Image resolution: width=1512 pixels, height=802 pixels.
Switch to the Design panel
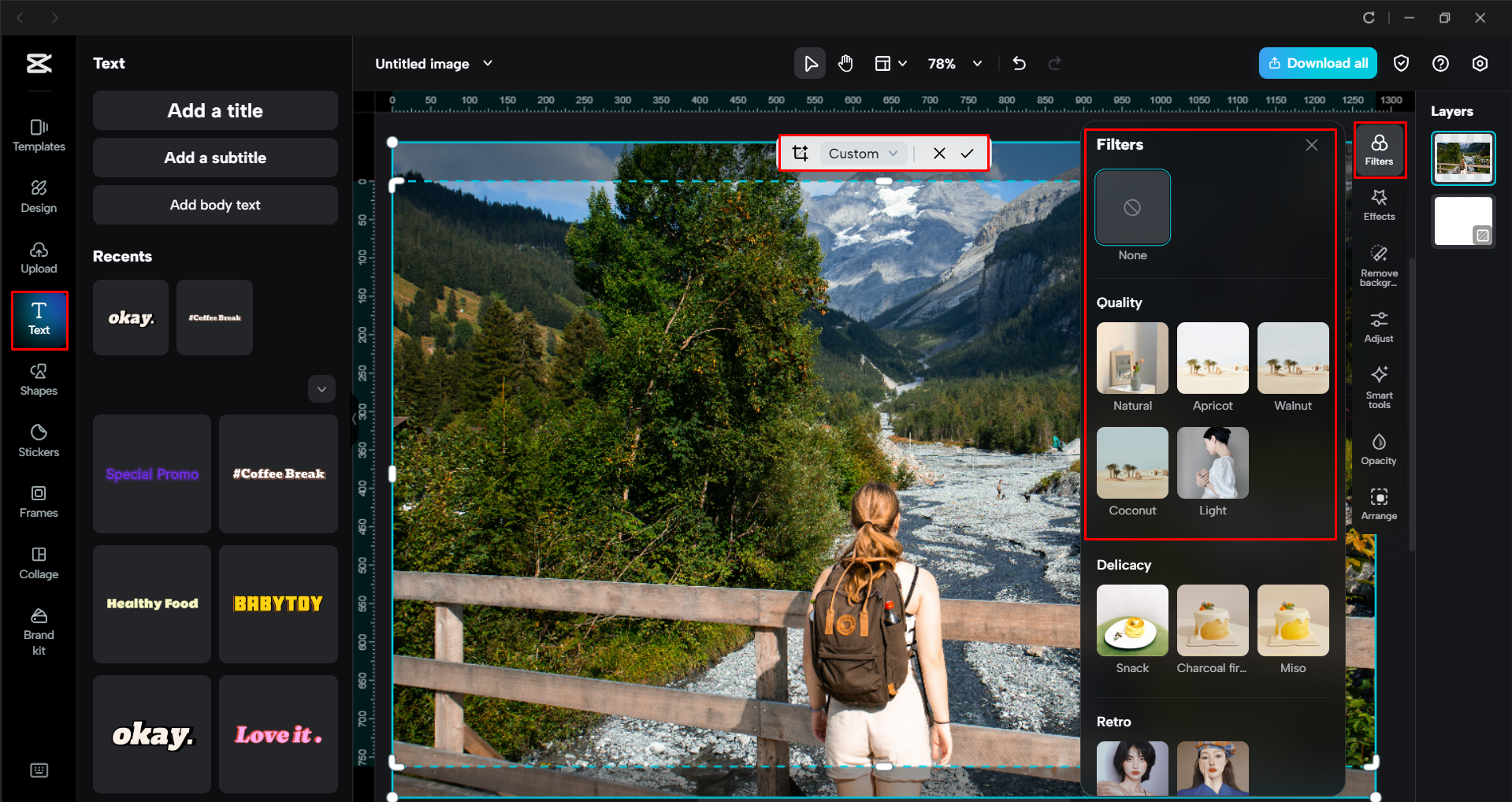click(38, 197)
